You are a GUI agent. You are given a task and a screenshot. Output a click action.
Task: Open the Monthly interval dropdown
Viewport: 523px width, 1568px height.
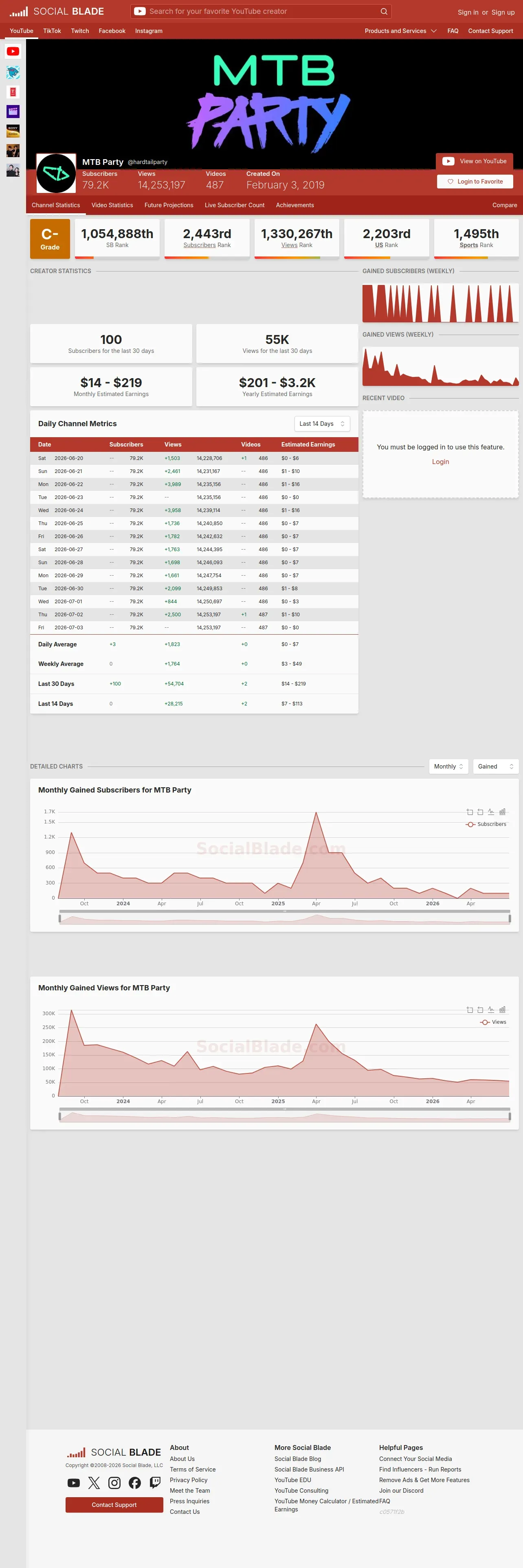click(449, 766)
